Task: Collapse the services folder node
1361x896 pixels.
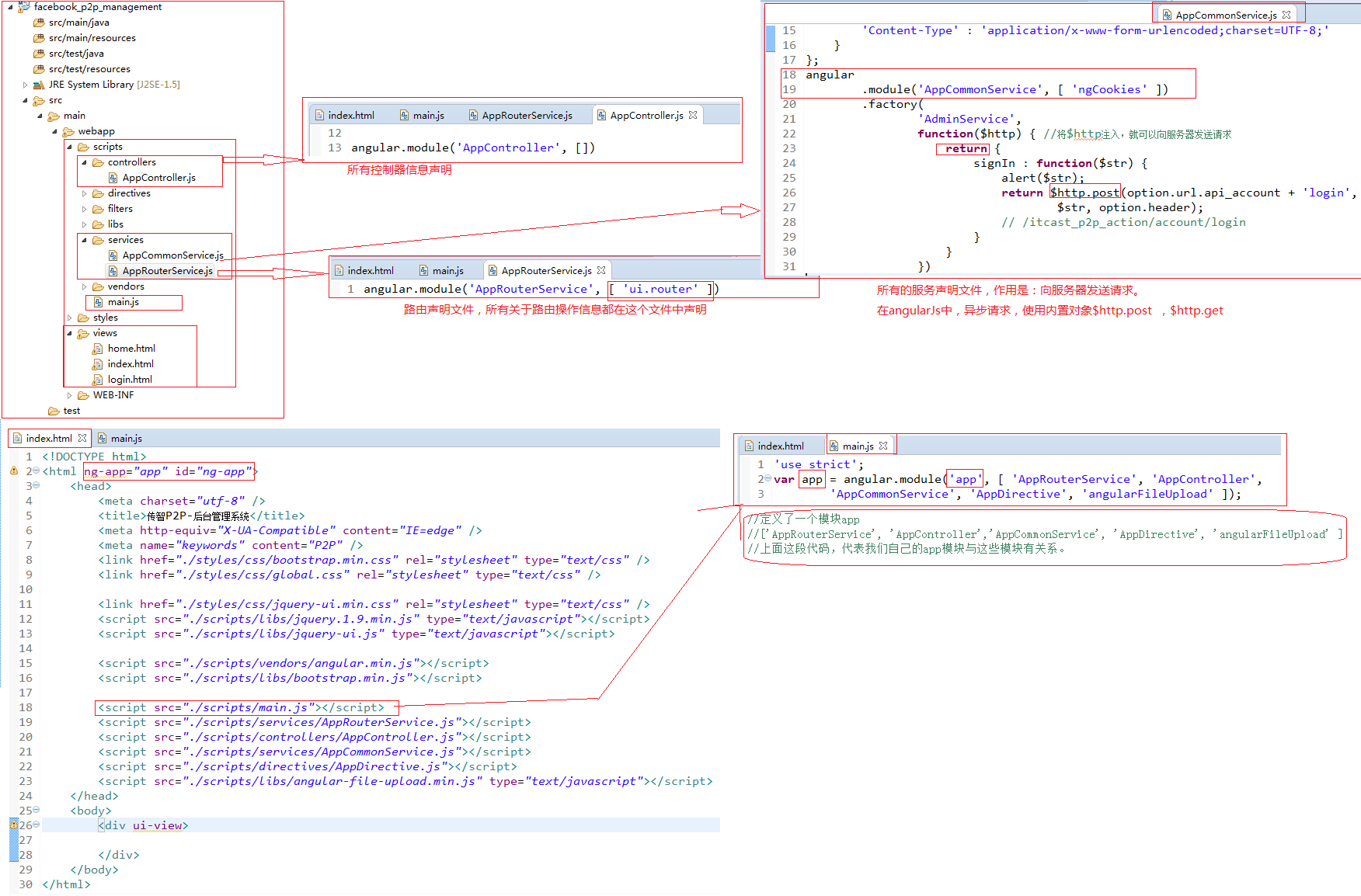Action: click(84, 240)
